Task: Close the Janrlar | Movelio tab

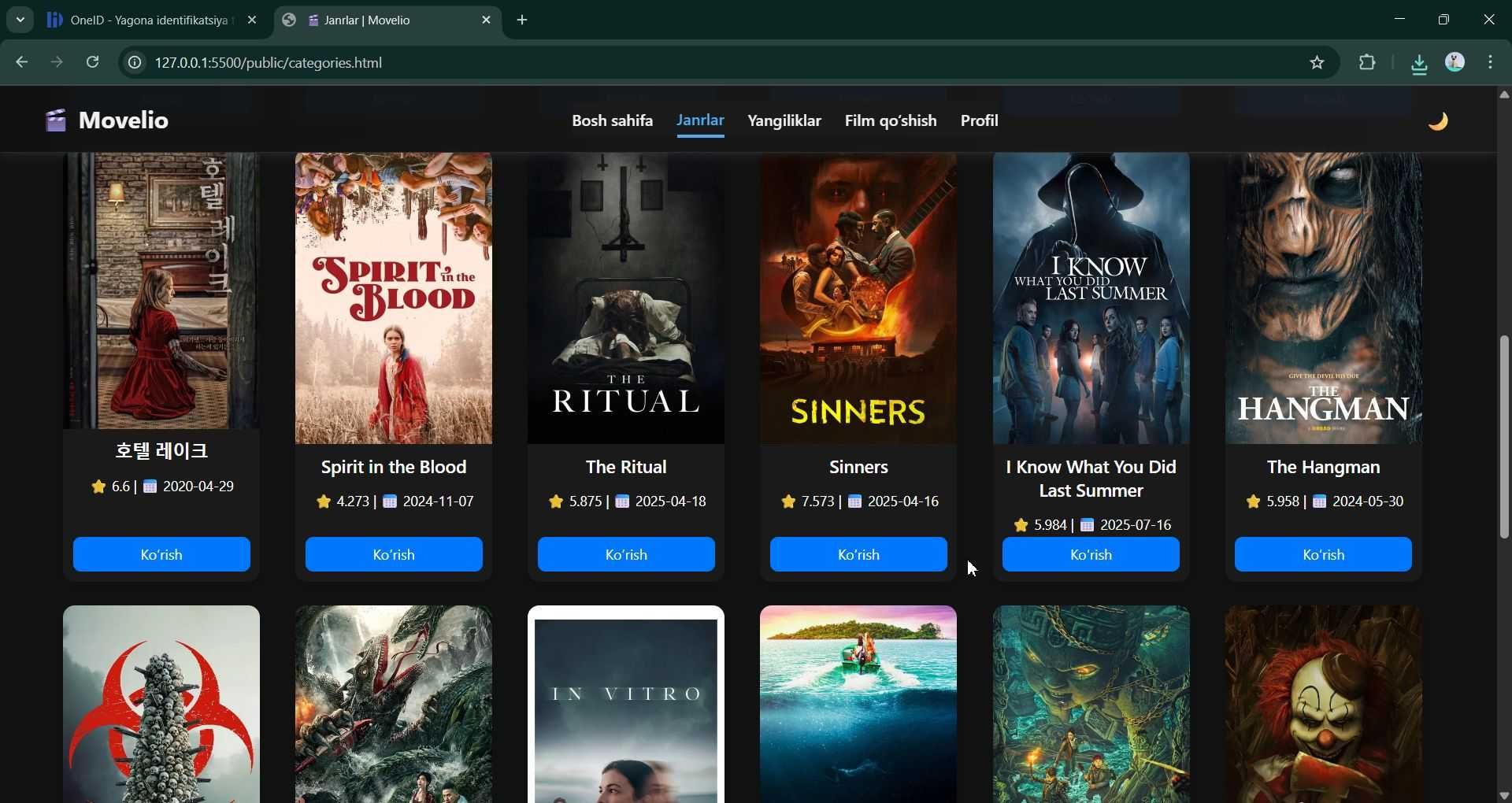Action: (486, 20)
